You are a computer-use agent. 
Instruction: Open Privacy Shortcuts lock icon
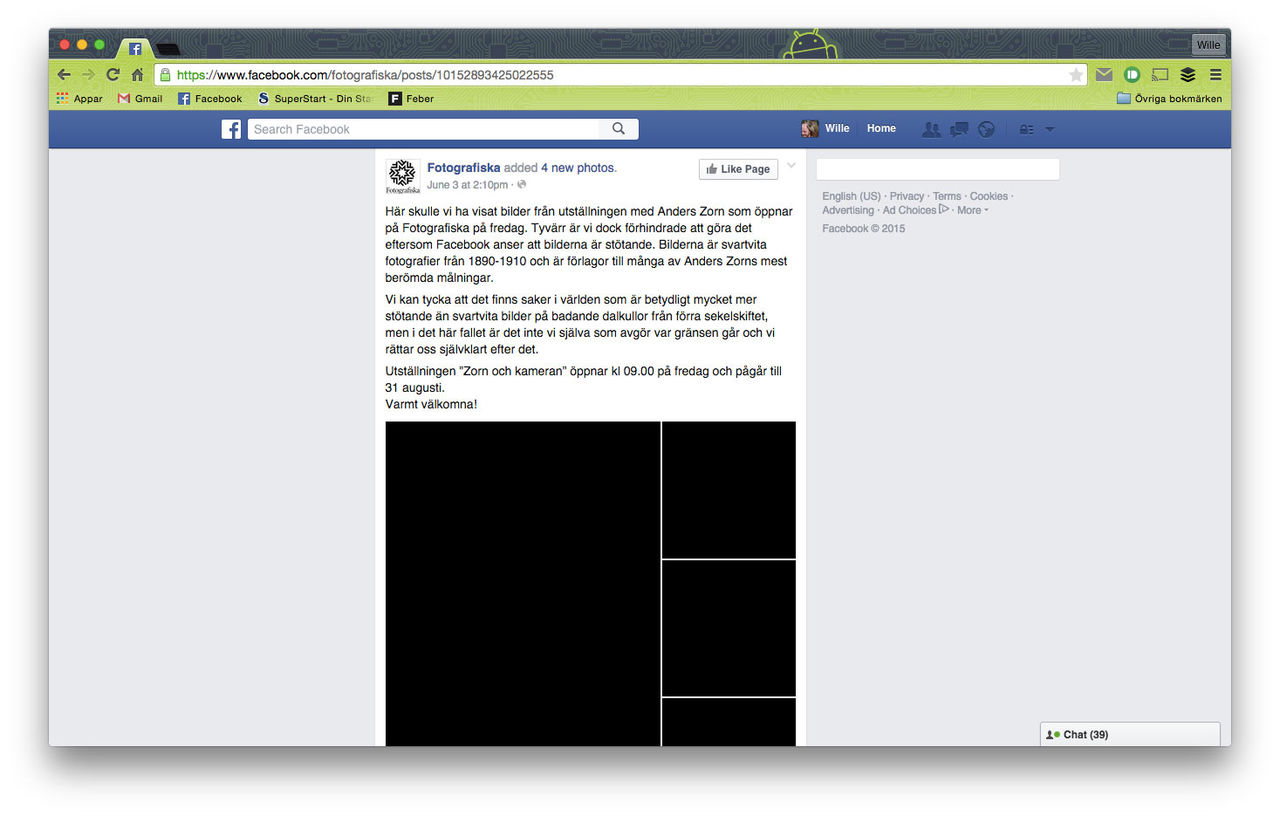pos(1027,129)
